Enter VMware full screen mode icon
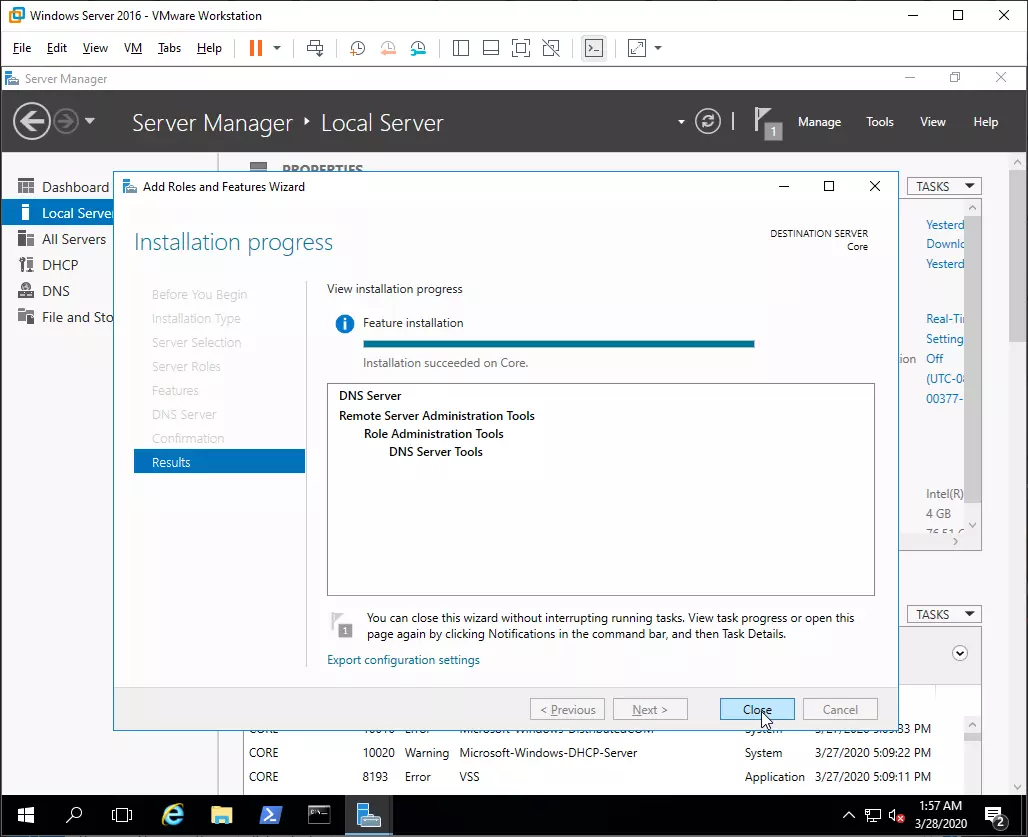The width and height of the screenshot is (1028, 837). (521, 48)
